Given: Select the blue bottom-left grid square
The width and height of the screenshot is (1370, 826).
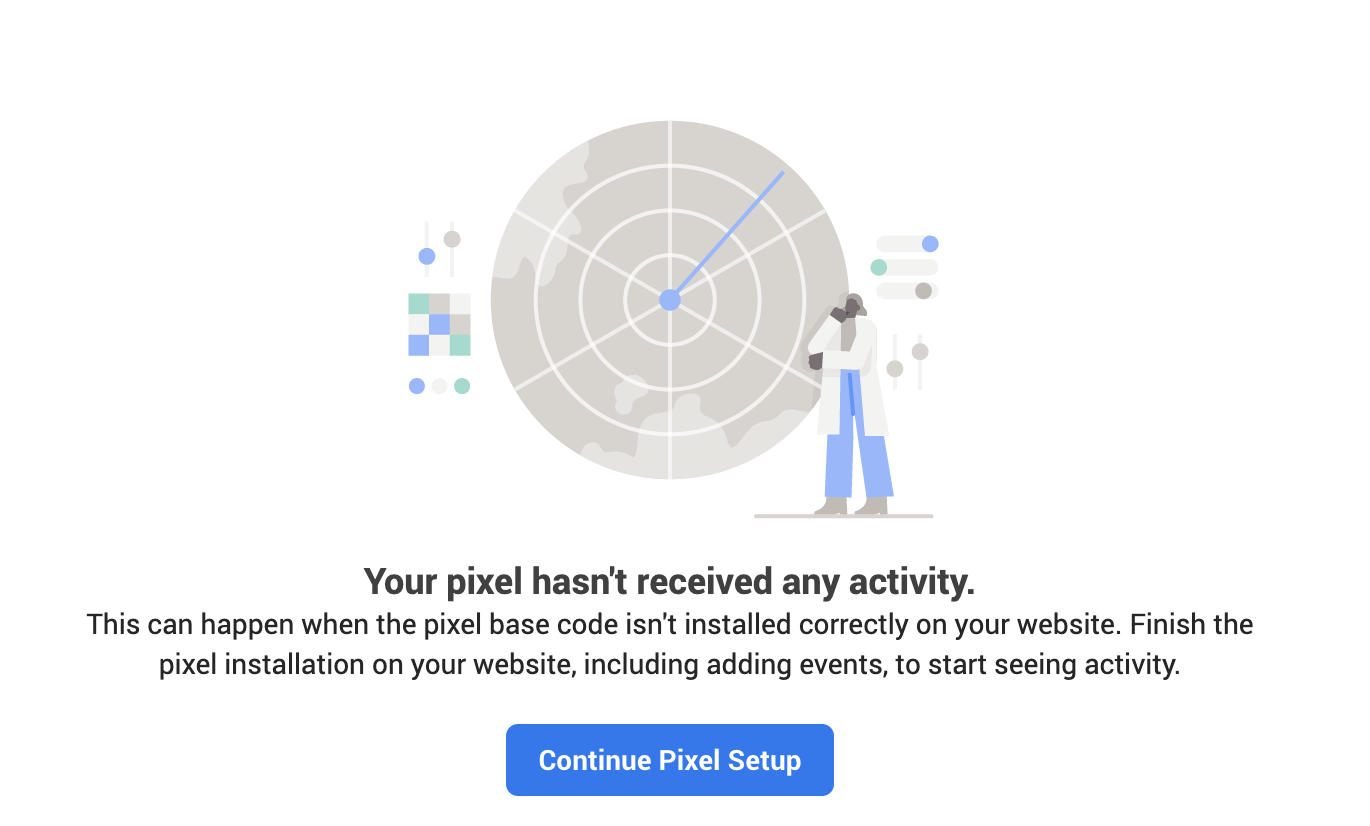Looking at the screenshot, I should pos(418,345).
